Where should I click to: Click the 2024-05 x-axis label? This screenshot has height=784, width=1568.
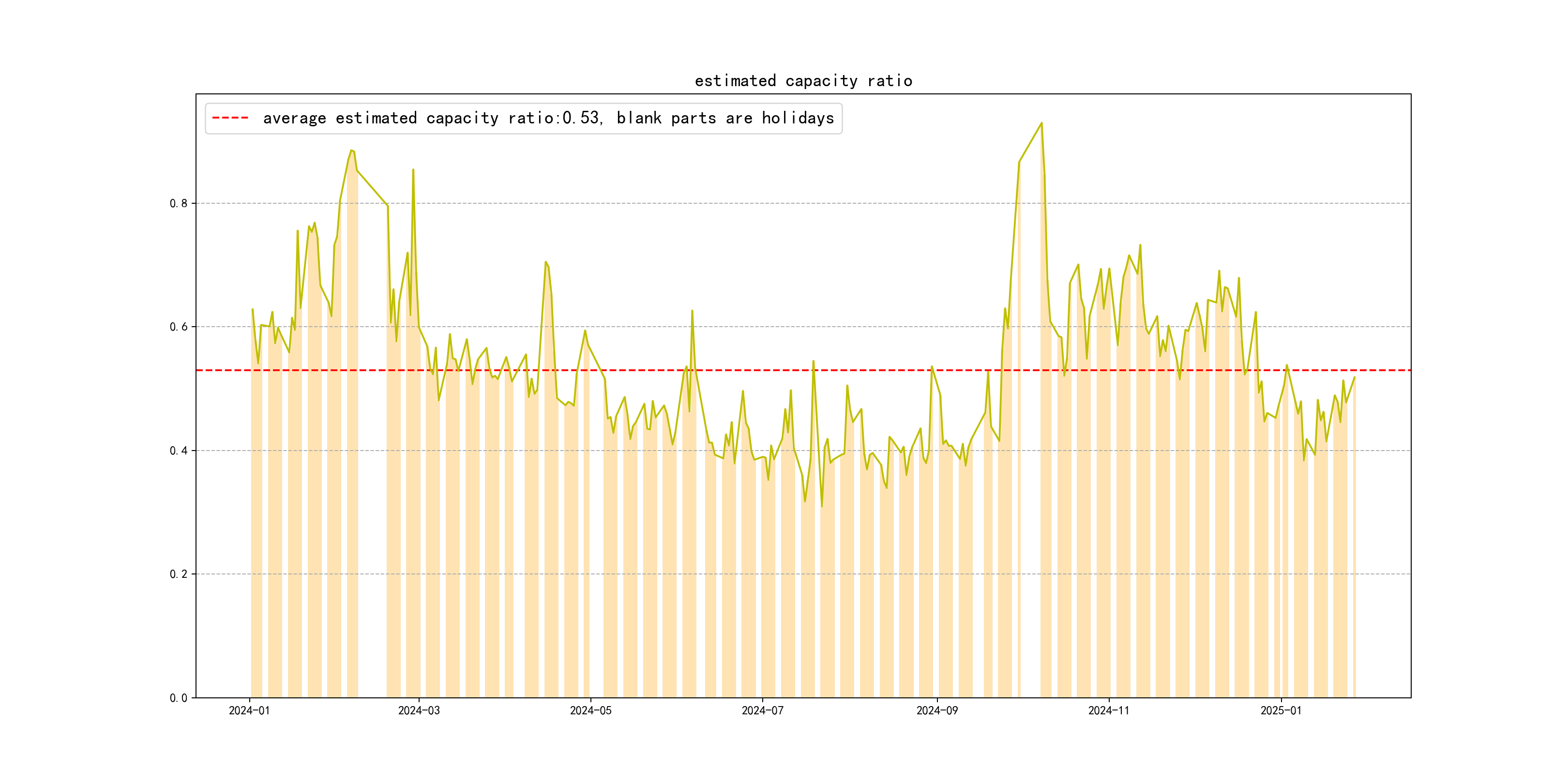(x=590, y=710)
